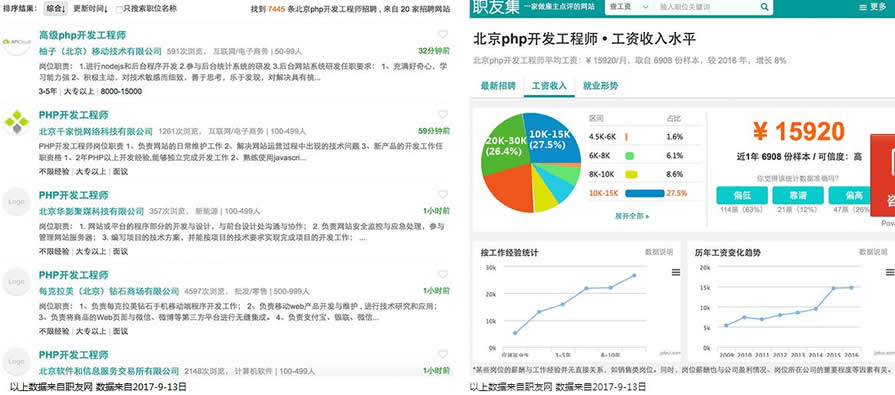The image size is (895, 395).
Task: Favorite the 高级php开发工程师 job with heart icon
Action: click(443, 34)
